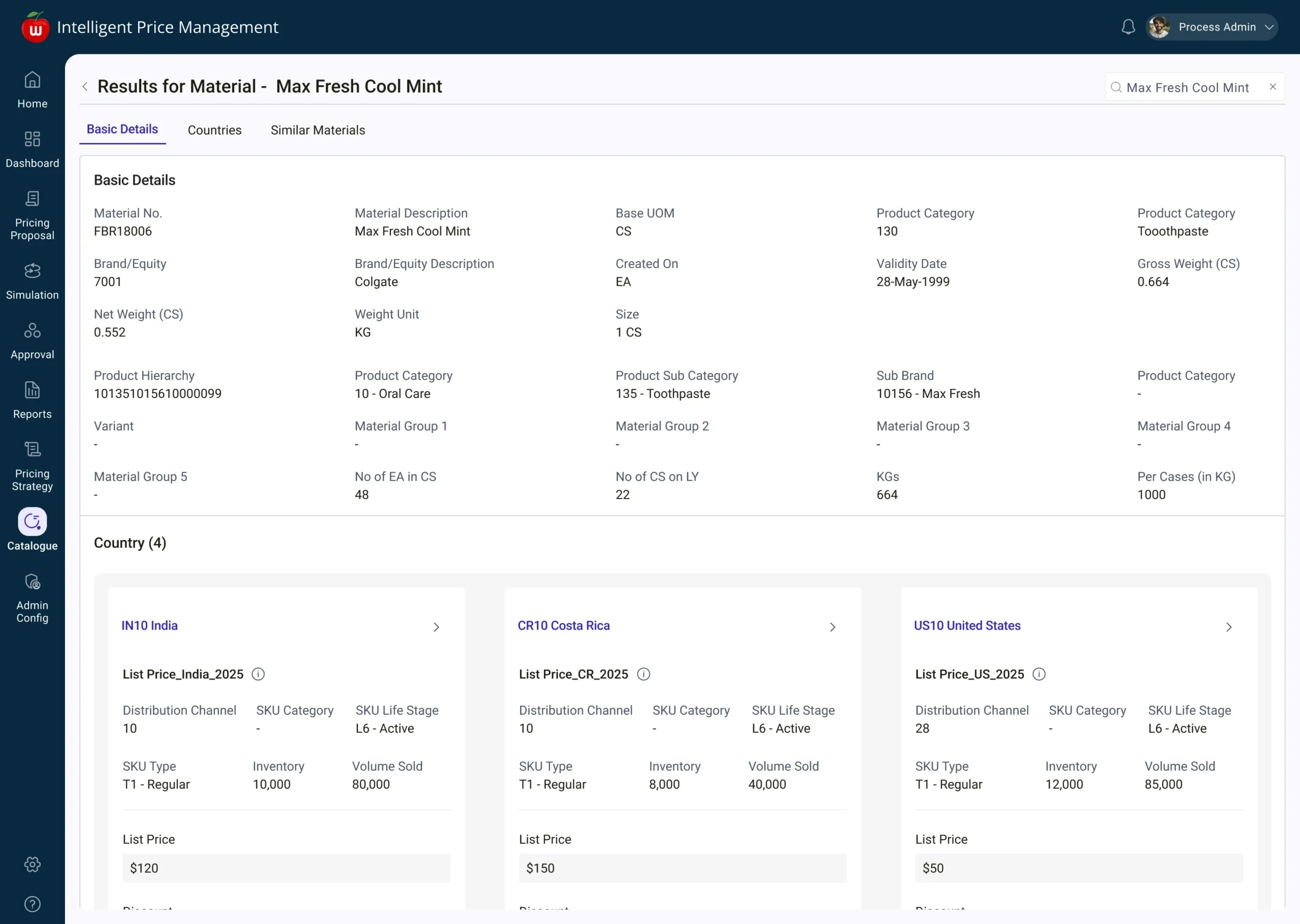Screen dimensions: 1300x924
Task: Click Brand/Equity Description Colgate
Action: click(377, 282)
